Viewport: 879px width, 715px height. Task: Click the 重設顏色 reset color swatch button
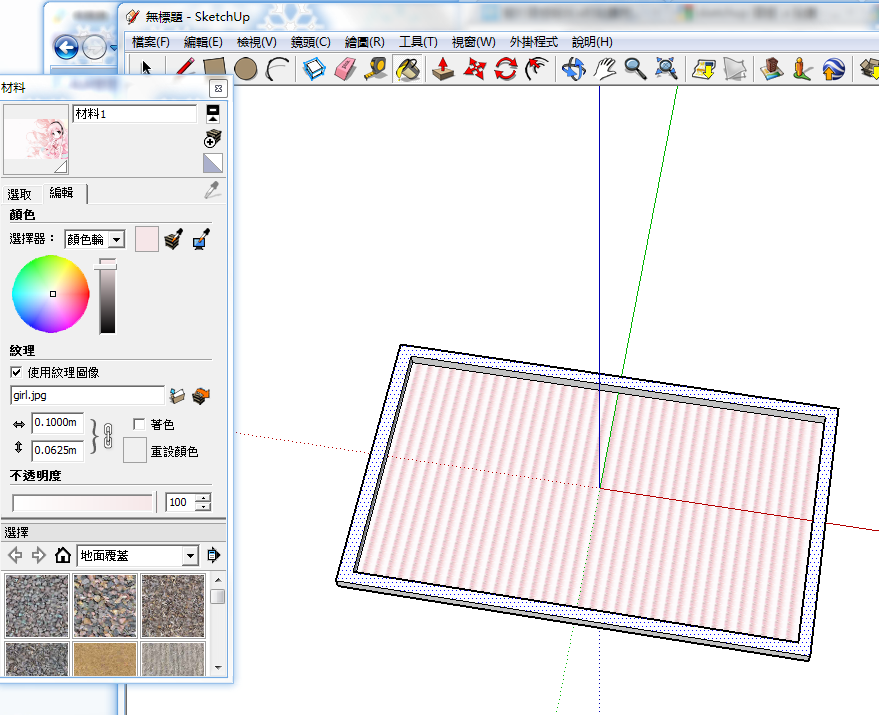click(x=135, y=451)
